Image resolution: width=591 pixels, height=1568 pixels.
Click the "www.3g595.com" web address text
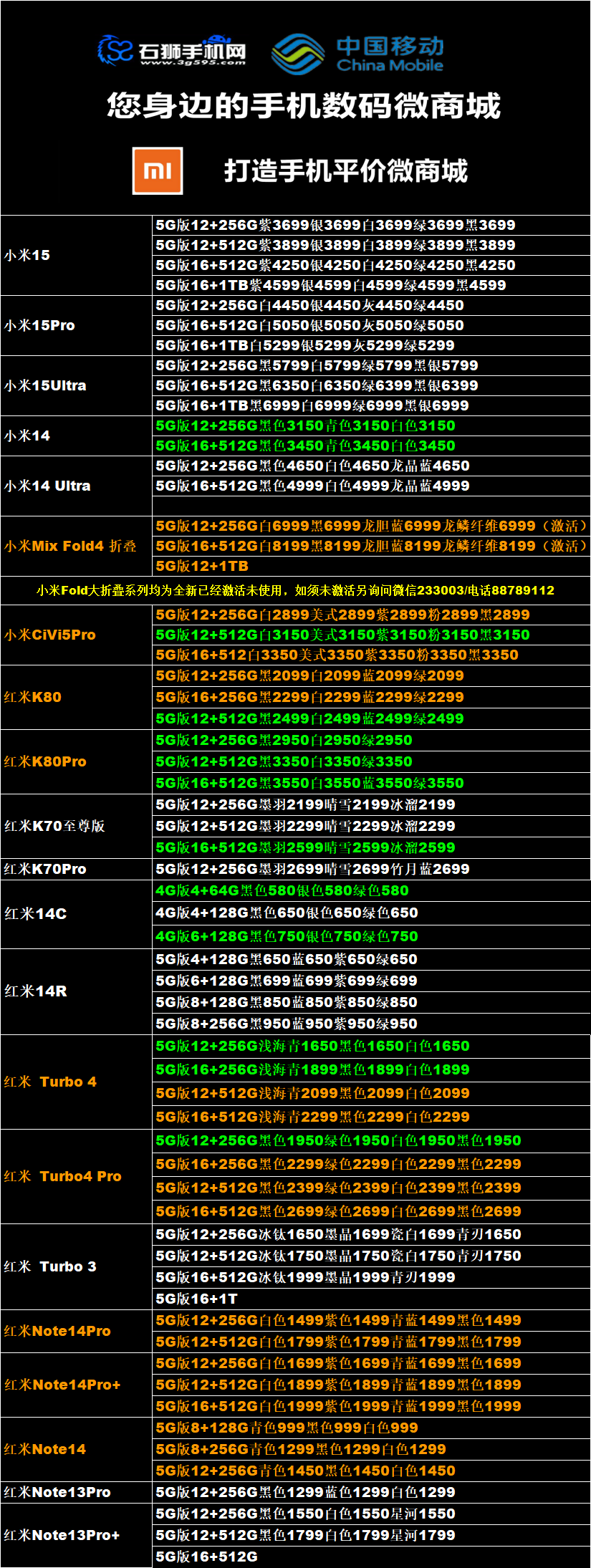(193, 62)
